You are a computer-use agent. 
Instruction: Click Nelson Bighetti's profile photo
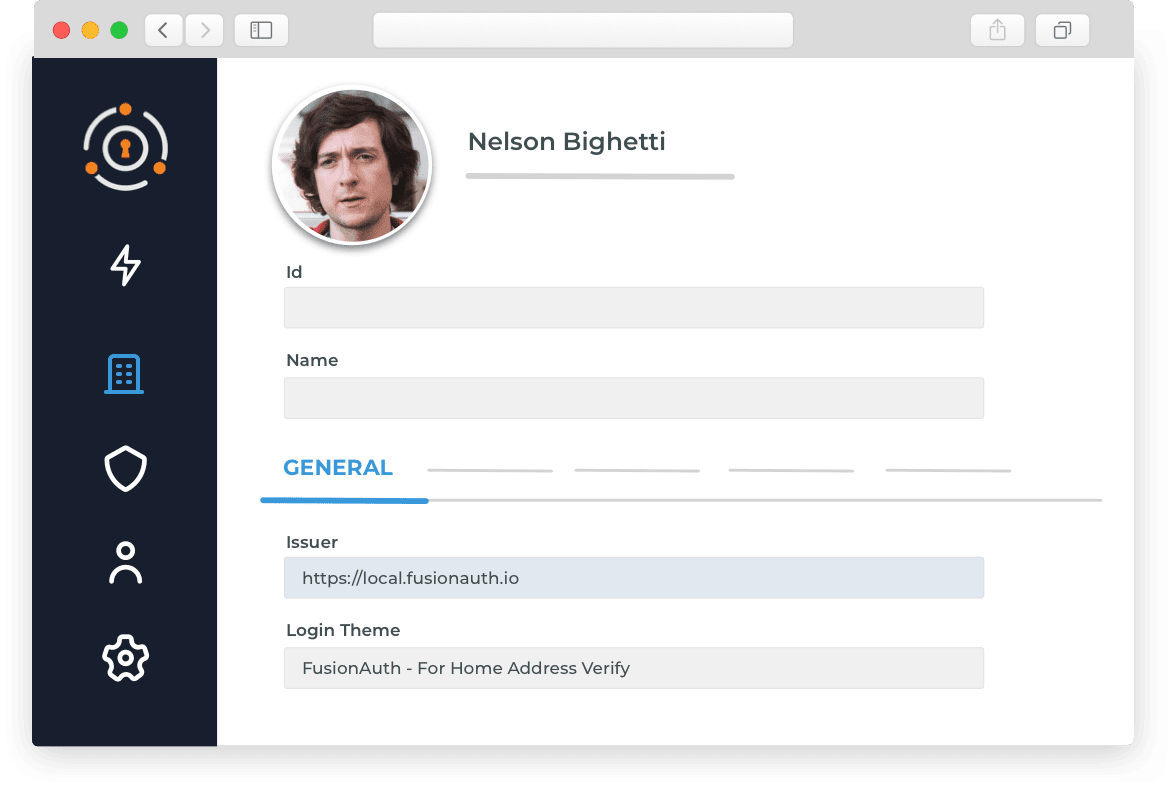tap(351, 165)
